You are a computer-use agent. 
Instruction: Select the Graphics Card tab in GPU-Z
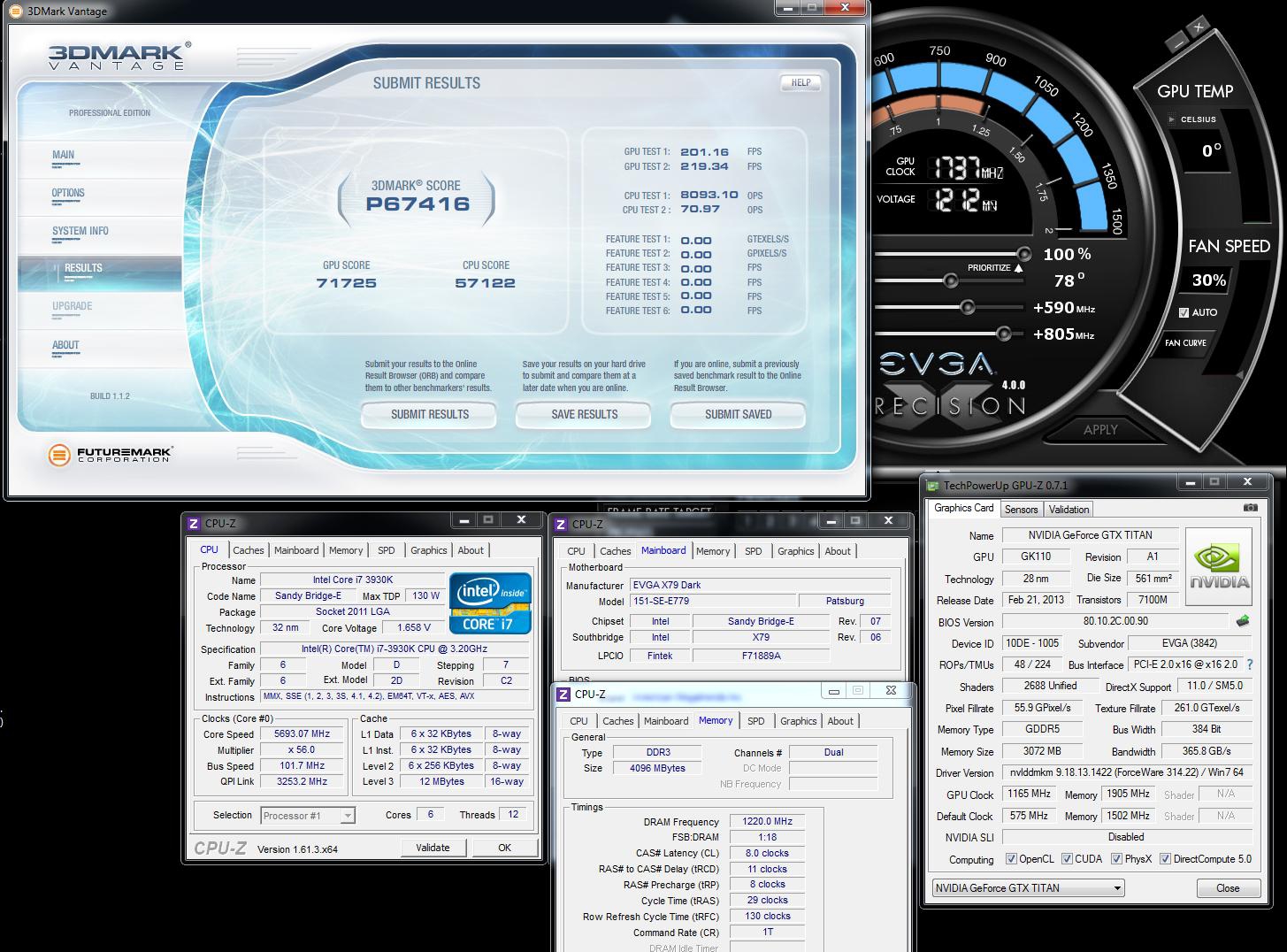(963, 509)
